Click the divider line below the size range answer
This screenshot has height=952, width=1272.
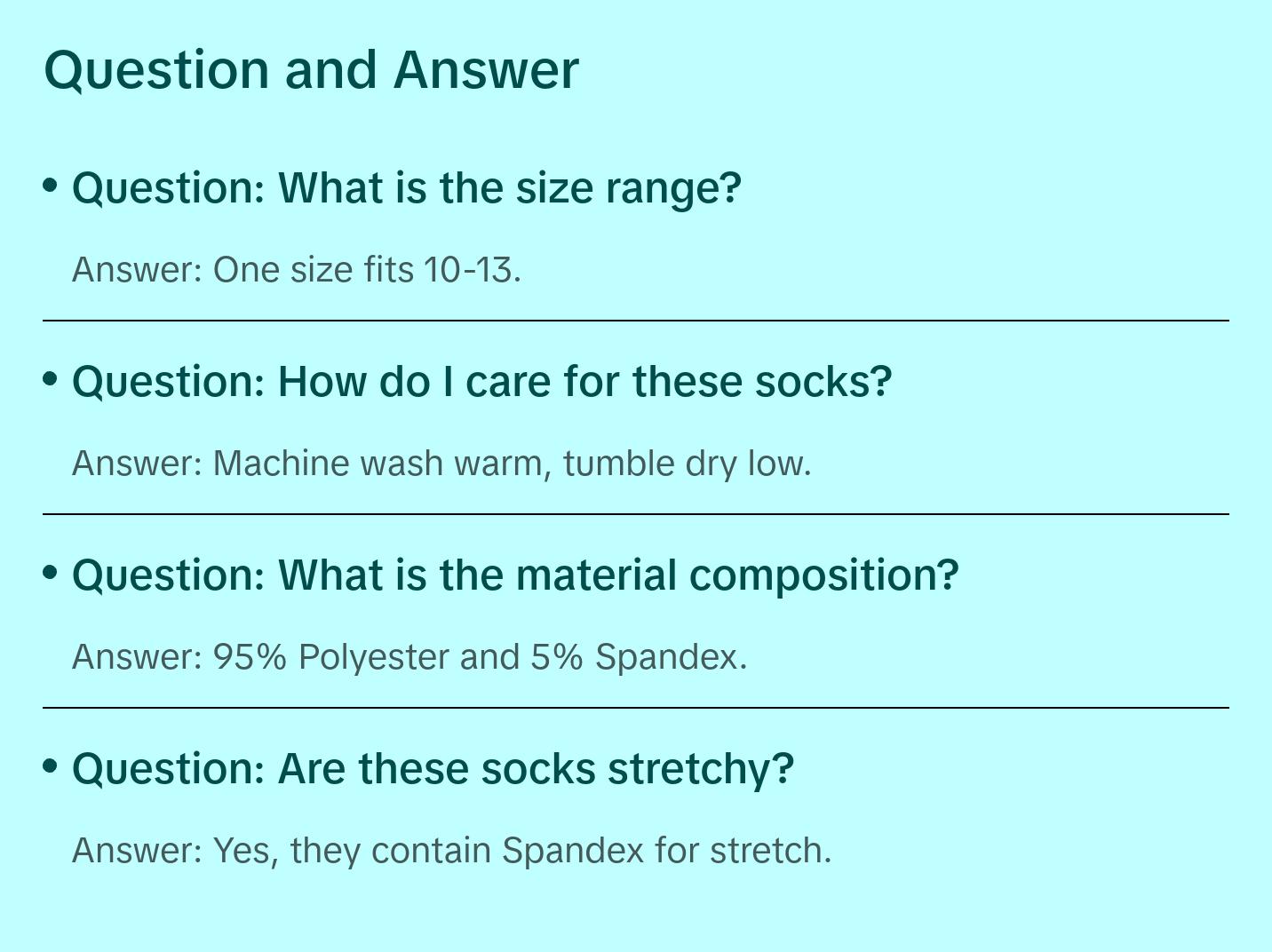(635, 321)
